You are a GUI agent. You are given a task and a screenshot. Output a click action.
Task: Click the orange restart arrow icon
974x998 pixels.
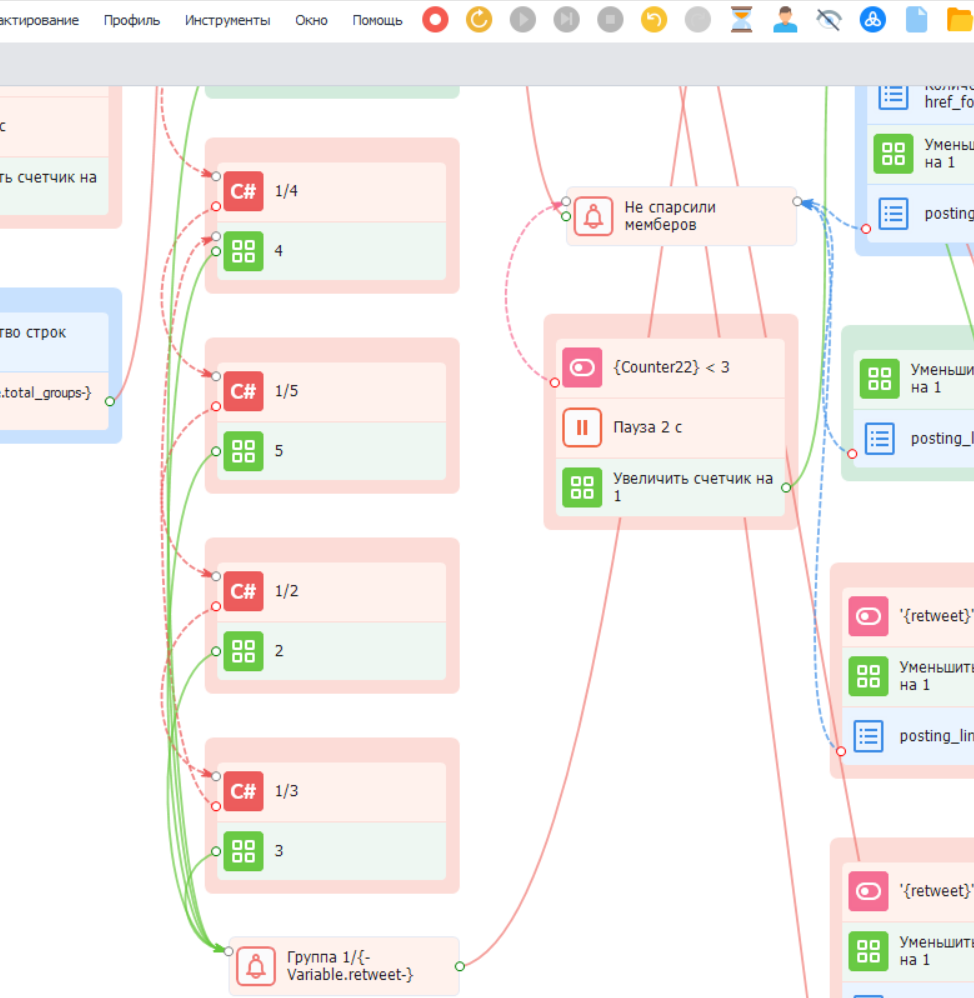click(x=479, y=19)
